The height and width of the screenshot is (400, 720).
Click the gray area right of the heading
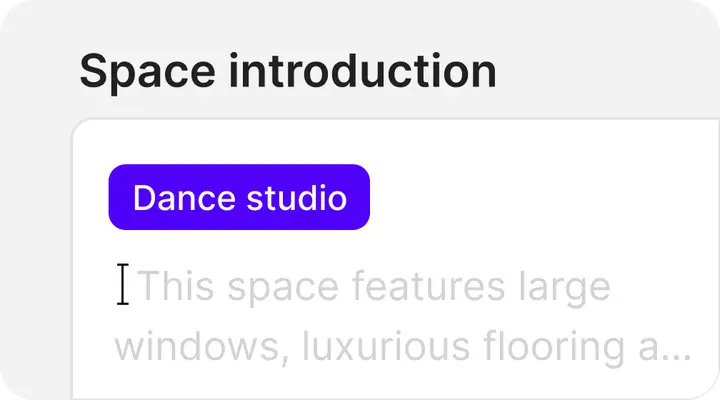click(x=610, y=72)
